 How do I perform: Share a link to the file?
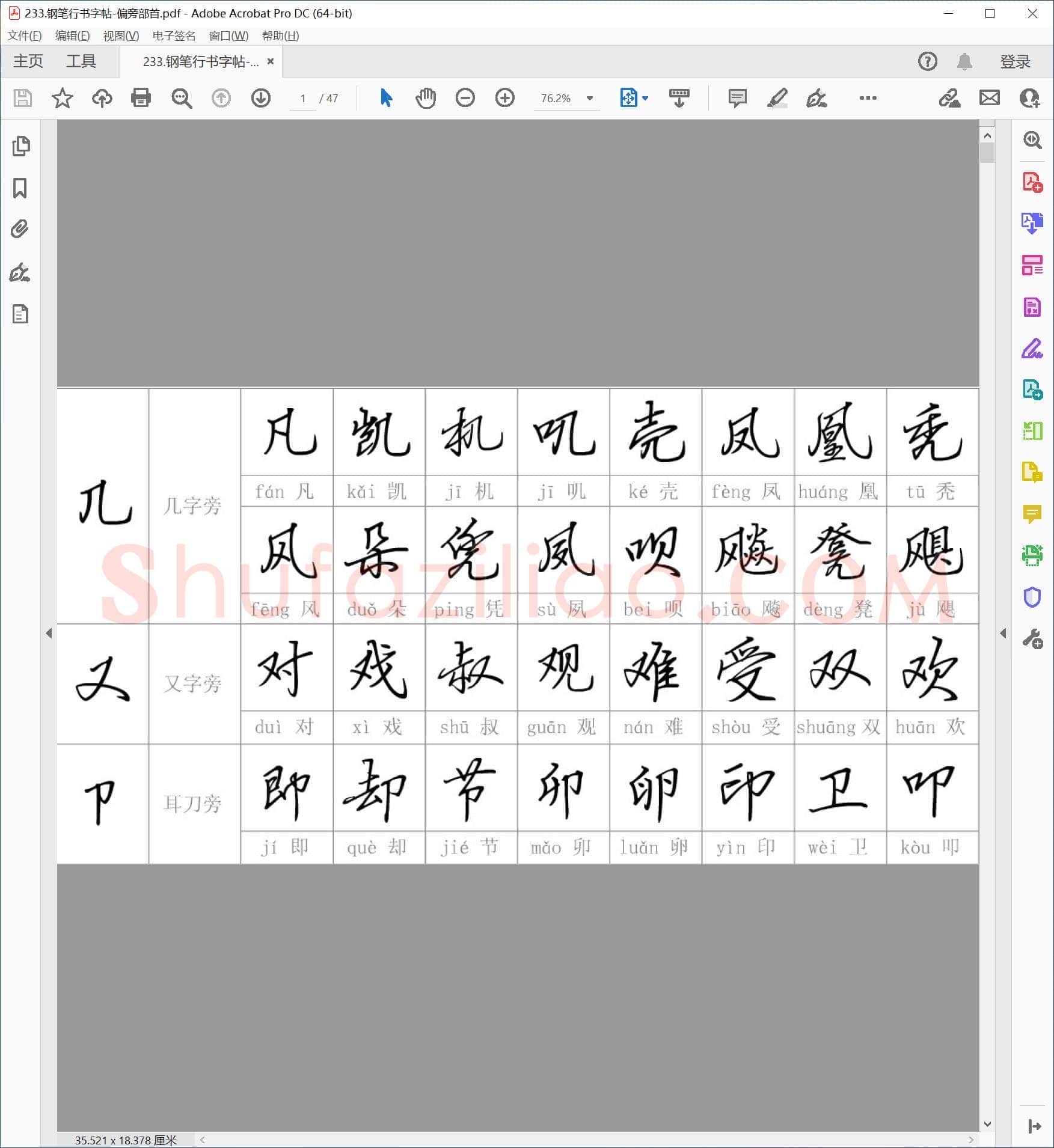[x=950, y=98]
